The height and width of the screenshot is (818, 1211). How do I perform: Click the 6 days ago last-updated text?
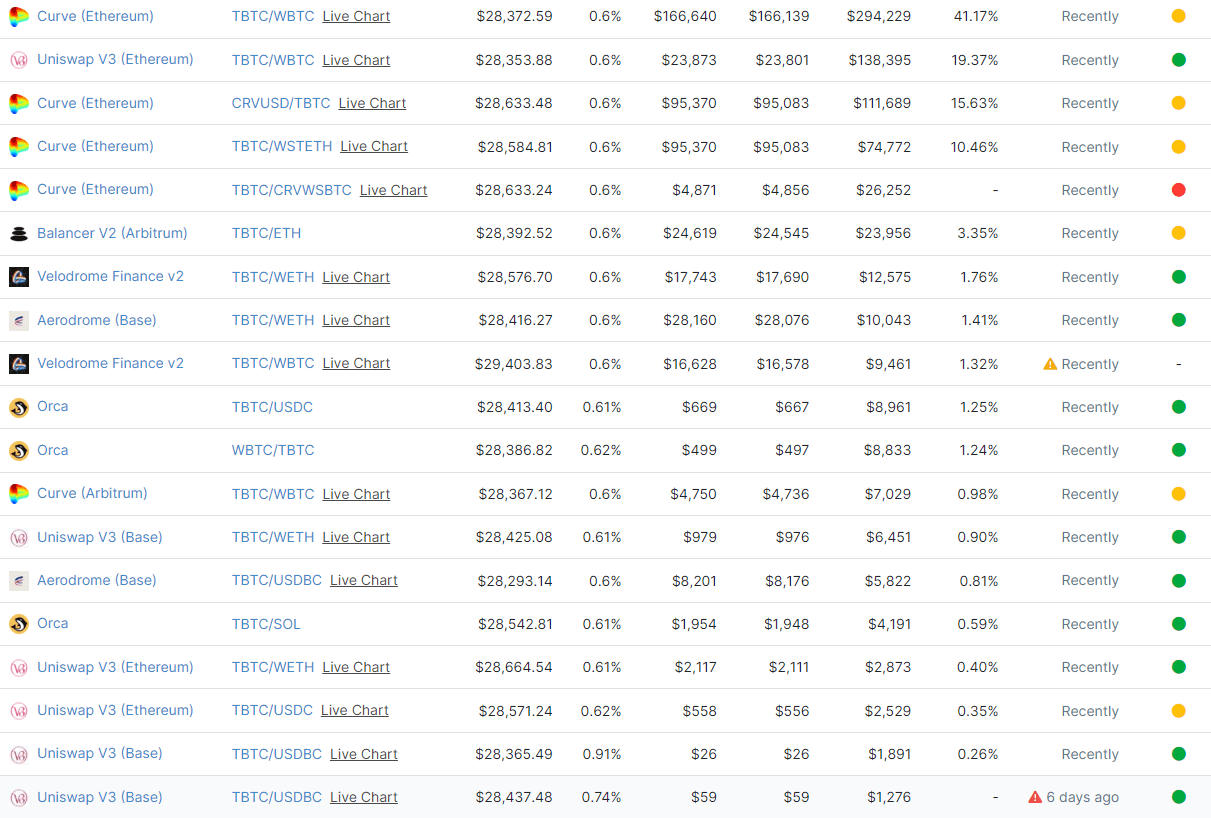1082,797
